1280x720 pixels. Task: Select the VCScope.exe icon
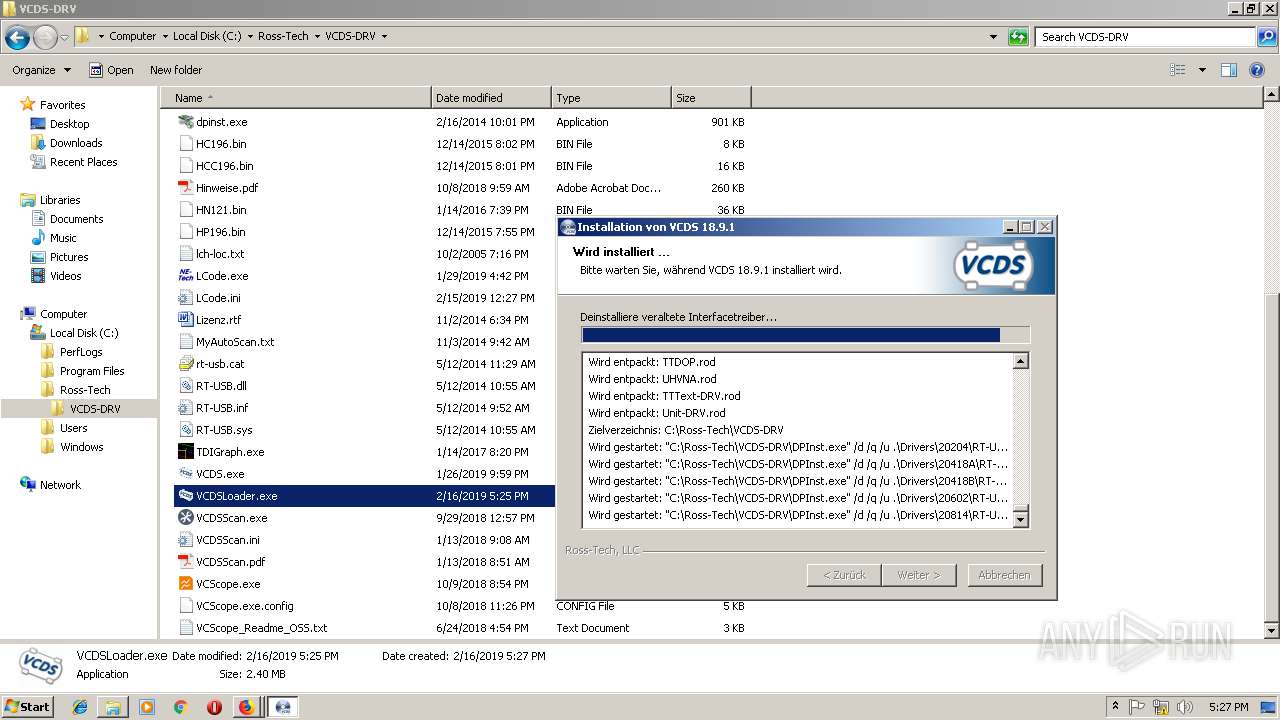(185, 584)
